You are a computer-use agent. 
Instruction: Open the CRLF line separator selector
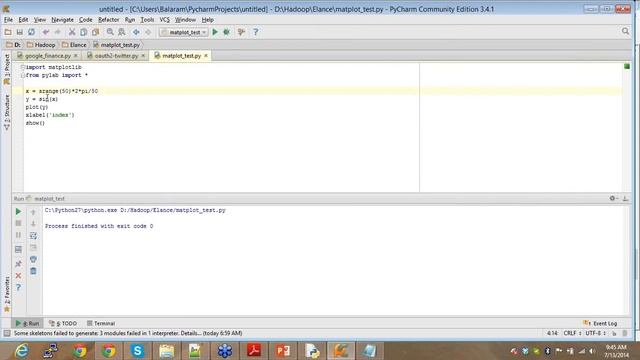click(x=572, y=333)
